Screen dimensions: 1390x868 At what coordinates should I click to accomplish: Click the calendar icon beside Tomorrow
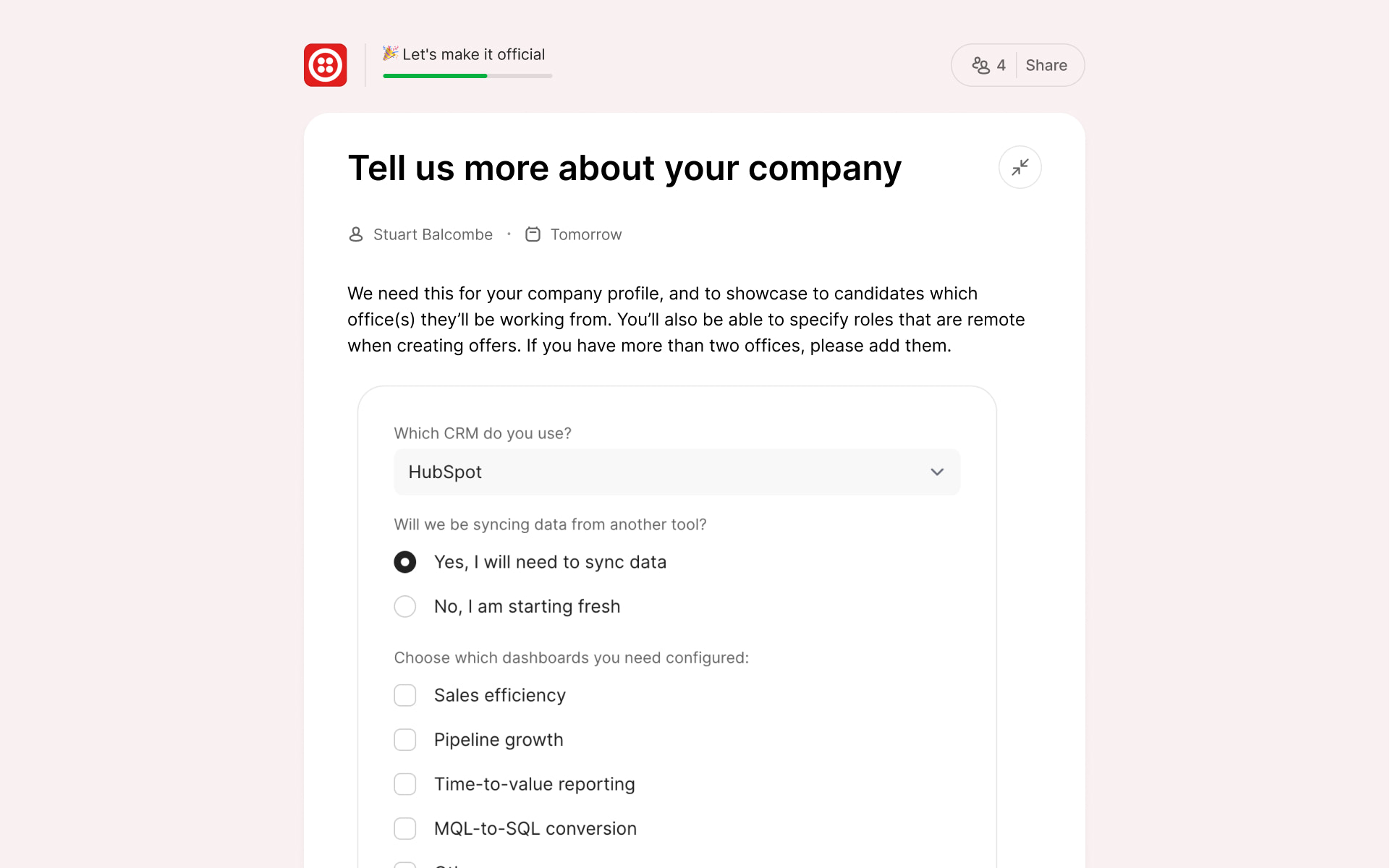pyautogui.click(x=533, y=234)
